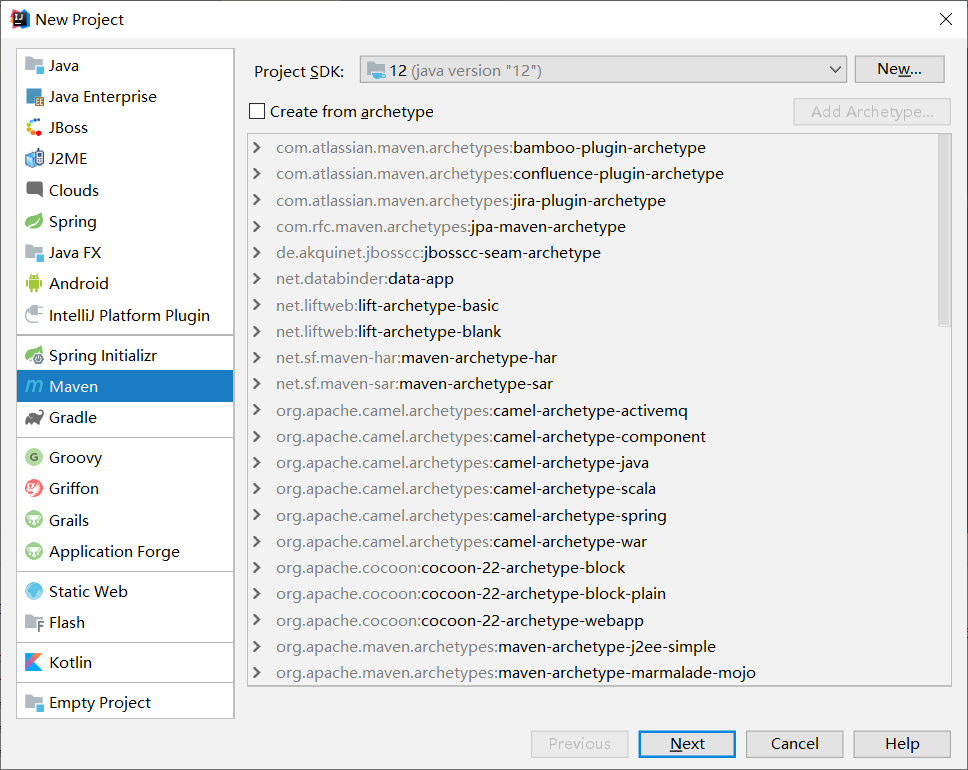Click the JBoss icon in sidebar

pos(34,128)
